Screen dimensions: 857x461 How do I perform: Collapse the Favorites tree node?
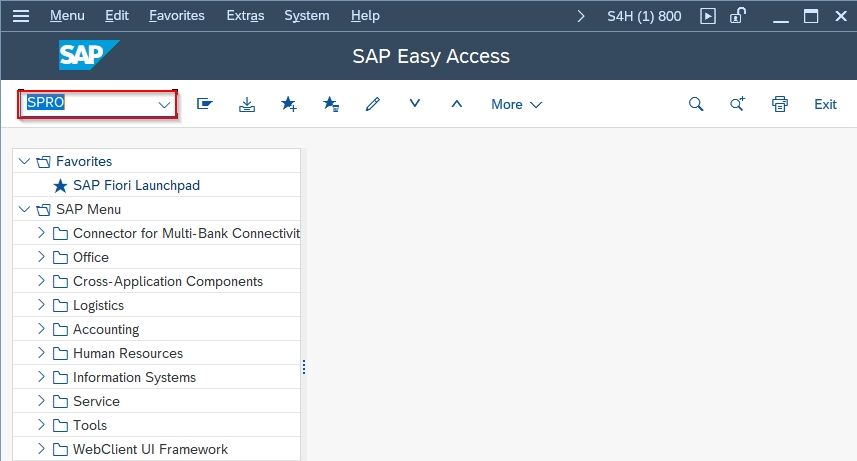[x=24, y=161]
